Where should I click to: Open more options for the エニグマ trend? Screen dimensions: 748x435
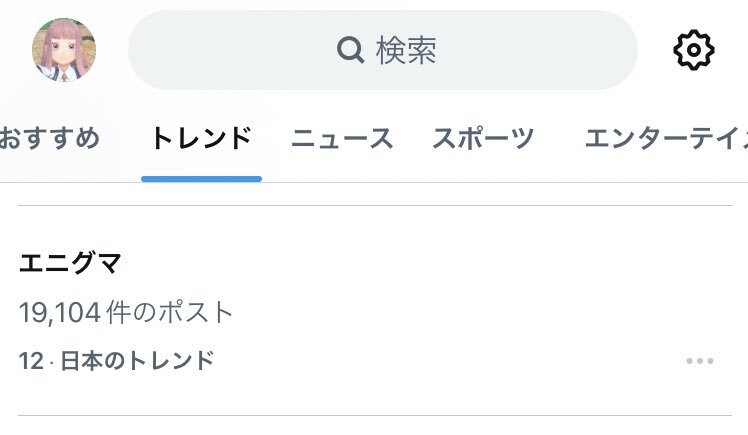coord(700,361)
